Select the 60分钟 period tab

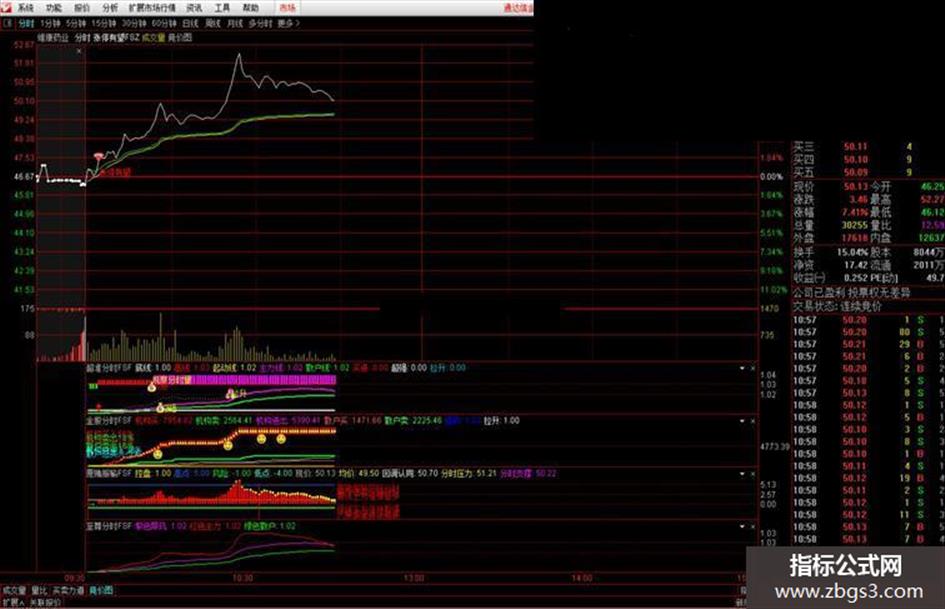pos(164,24)
